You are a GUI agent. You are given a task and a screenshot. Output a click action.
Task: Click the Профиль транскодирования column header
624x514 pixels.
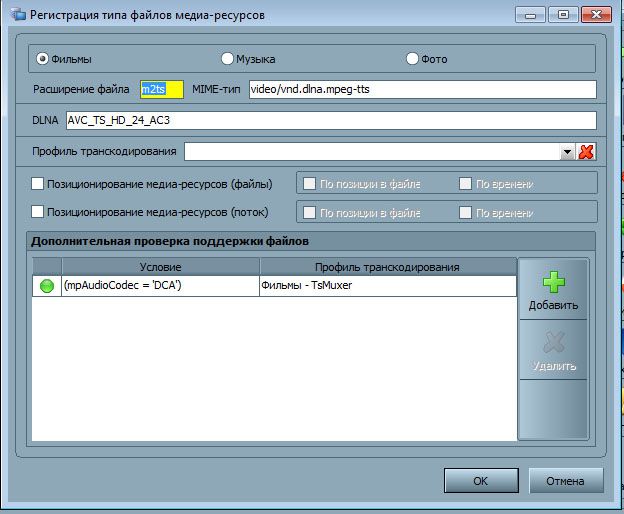(387, 267)
